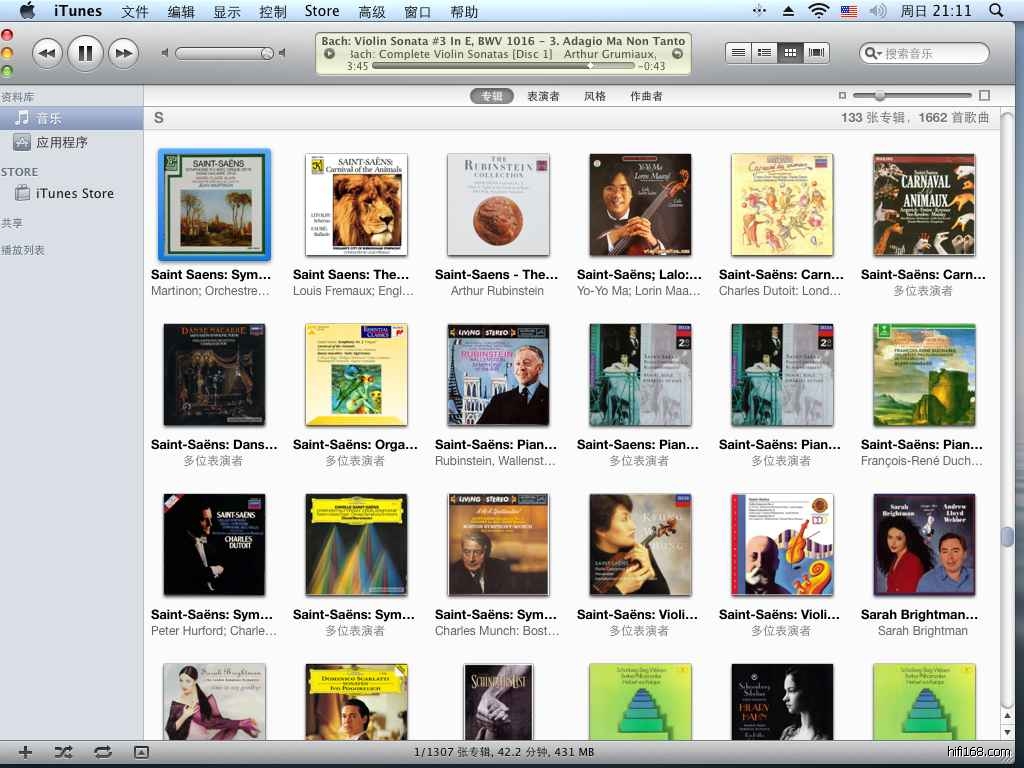Switch to the 作曲者 tab

(646, 96)
